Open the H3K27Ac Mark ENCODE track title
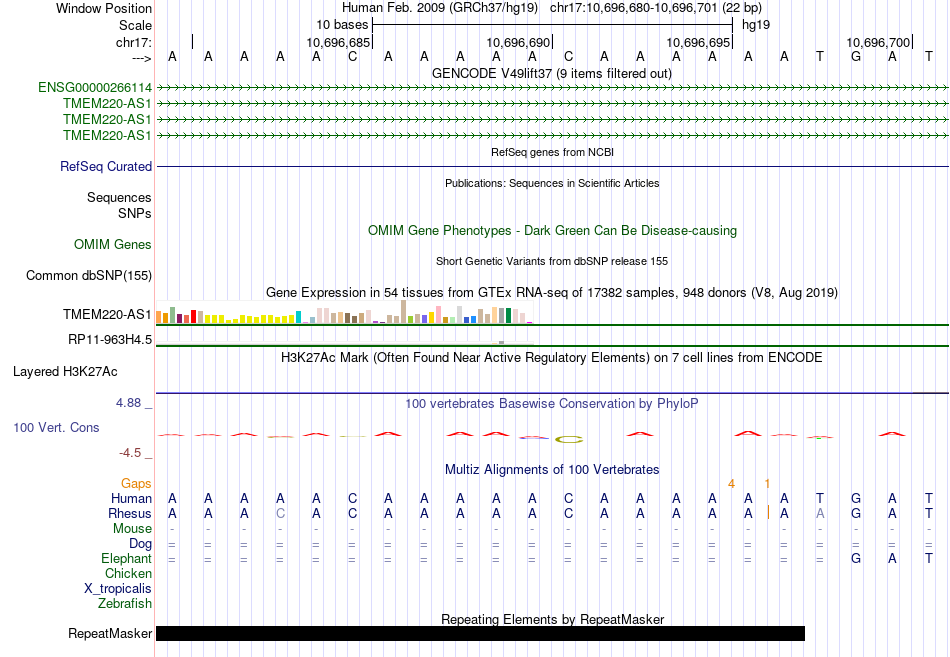This screenshot has width=950, height=657. click(x=552, y=358)
